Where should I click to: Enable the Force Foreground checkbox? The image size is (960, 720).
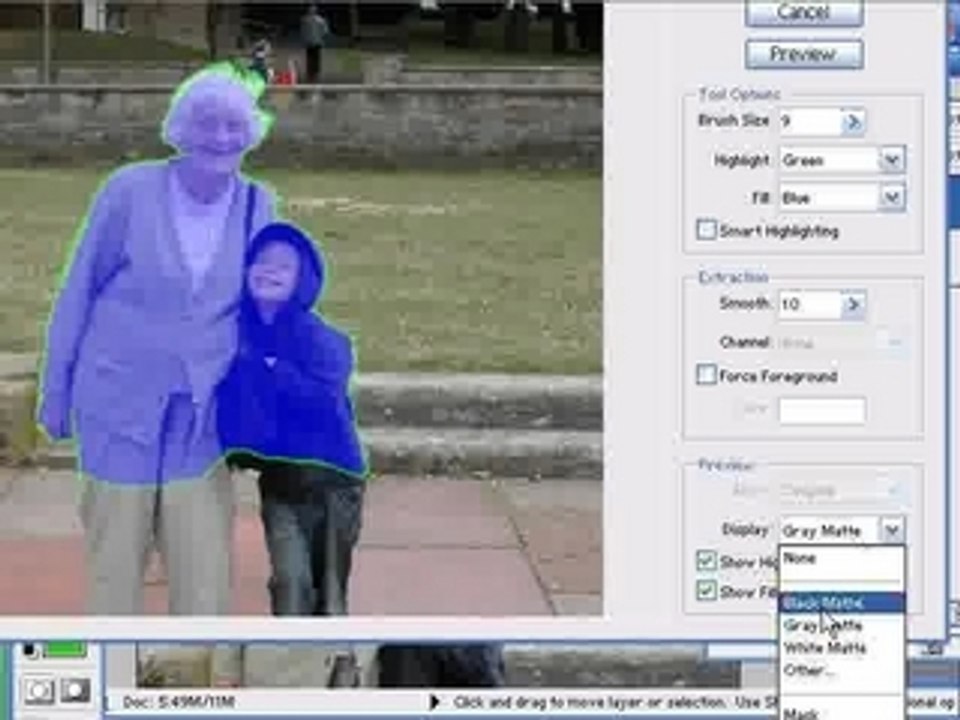[x=706, y=375]
